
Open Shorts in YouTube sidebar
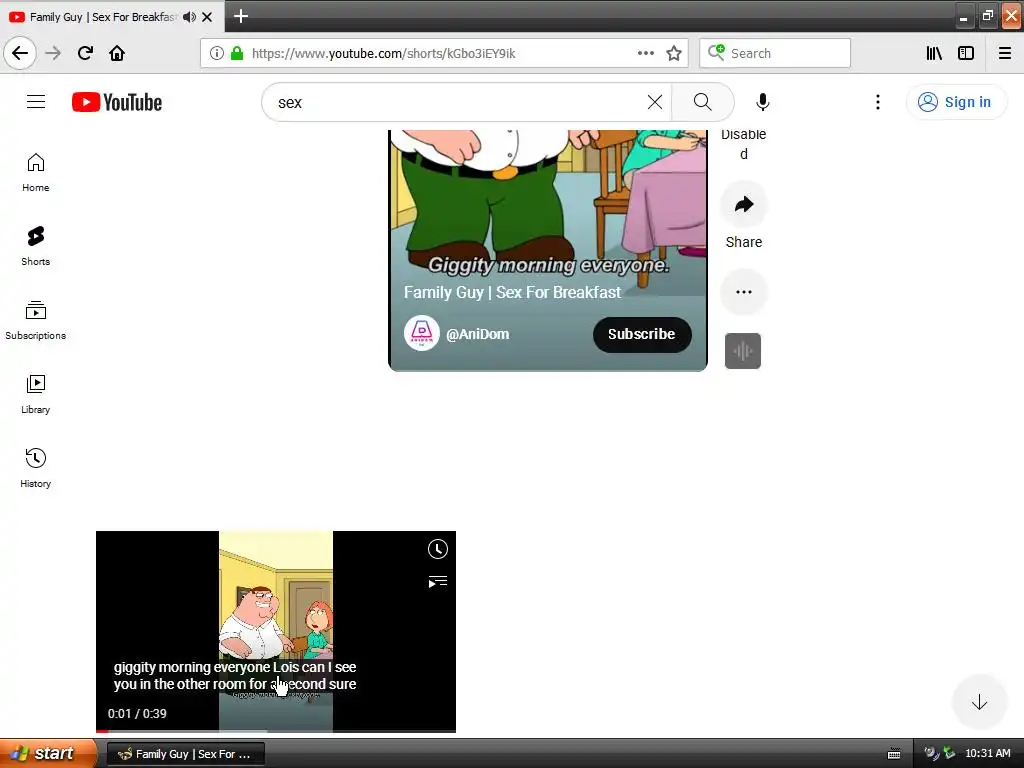[35, 246]
